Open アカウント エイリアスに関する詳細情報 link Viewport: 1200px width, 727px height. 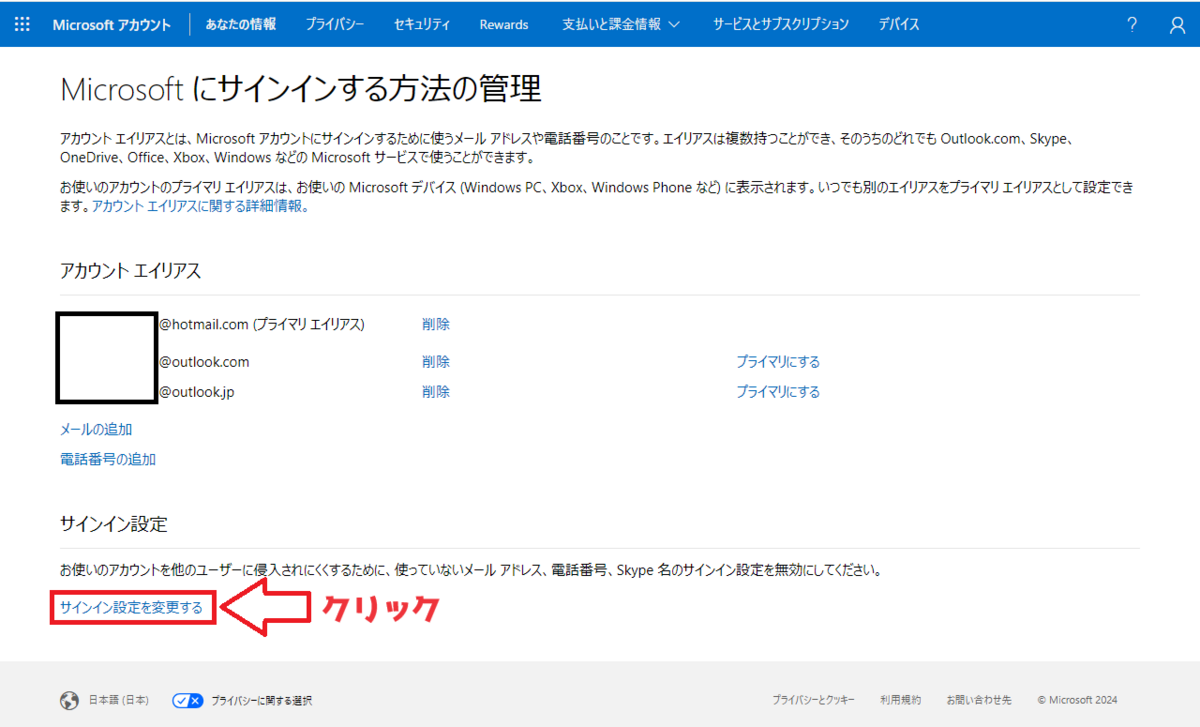click(x=201, y=207)
